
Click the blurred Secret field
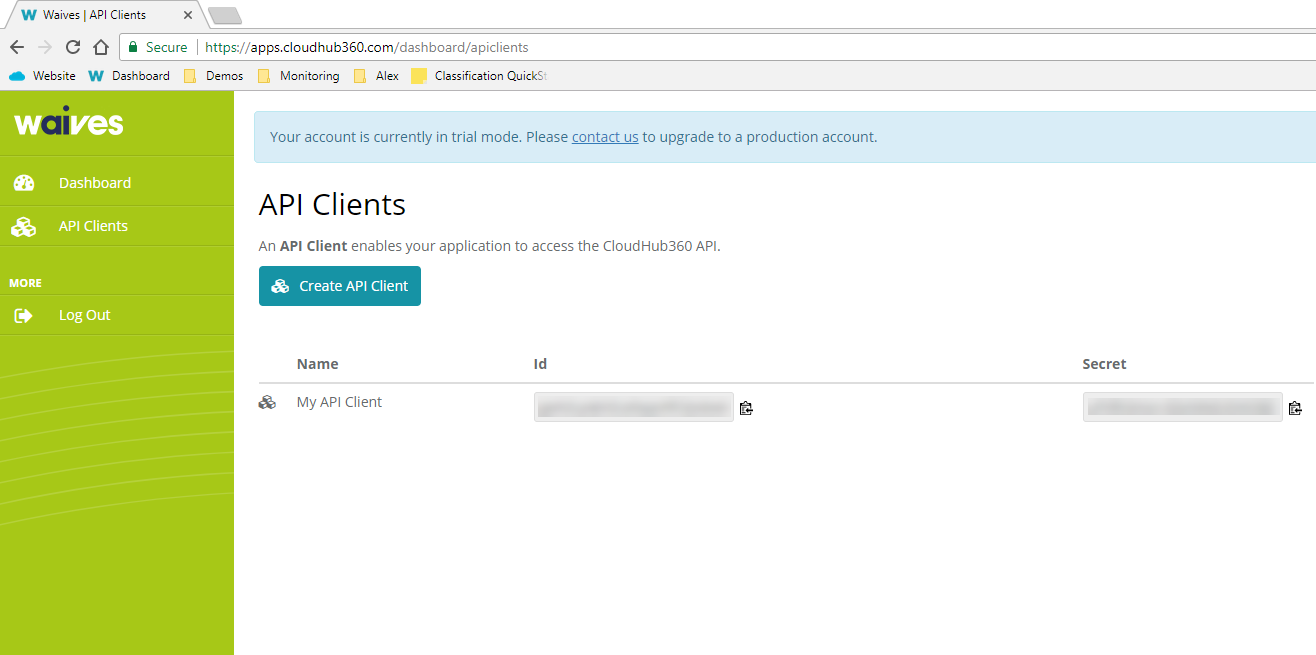[1183, 407]
